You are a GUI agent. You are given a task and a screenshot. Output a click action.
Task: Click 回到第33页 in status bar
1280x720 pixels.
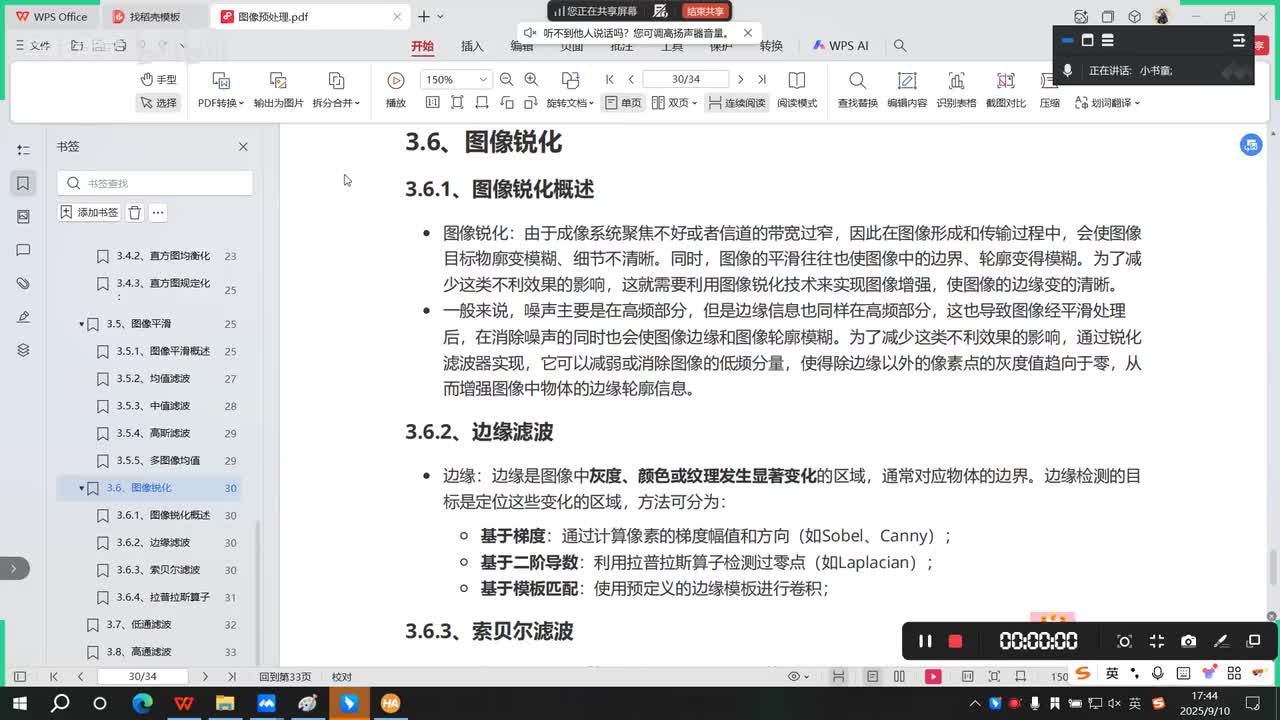click(x=285, y=677)
